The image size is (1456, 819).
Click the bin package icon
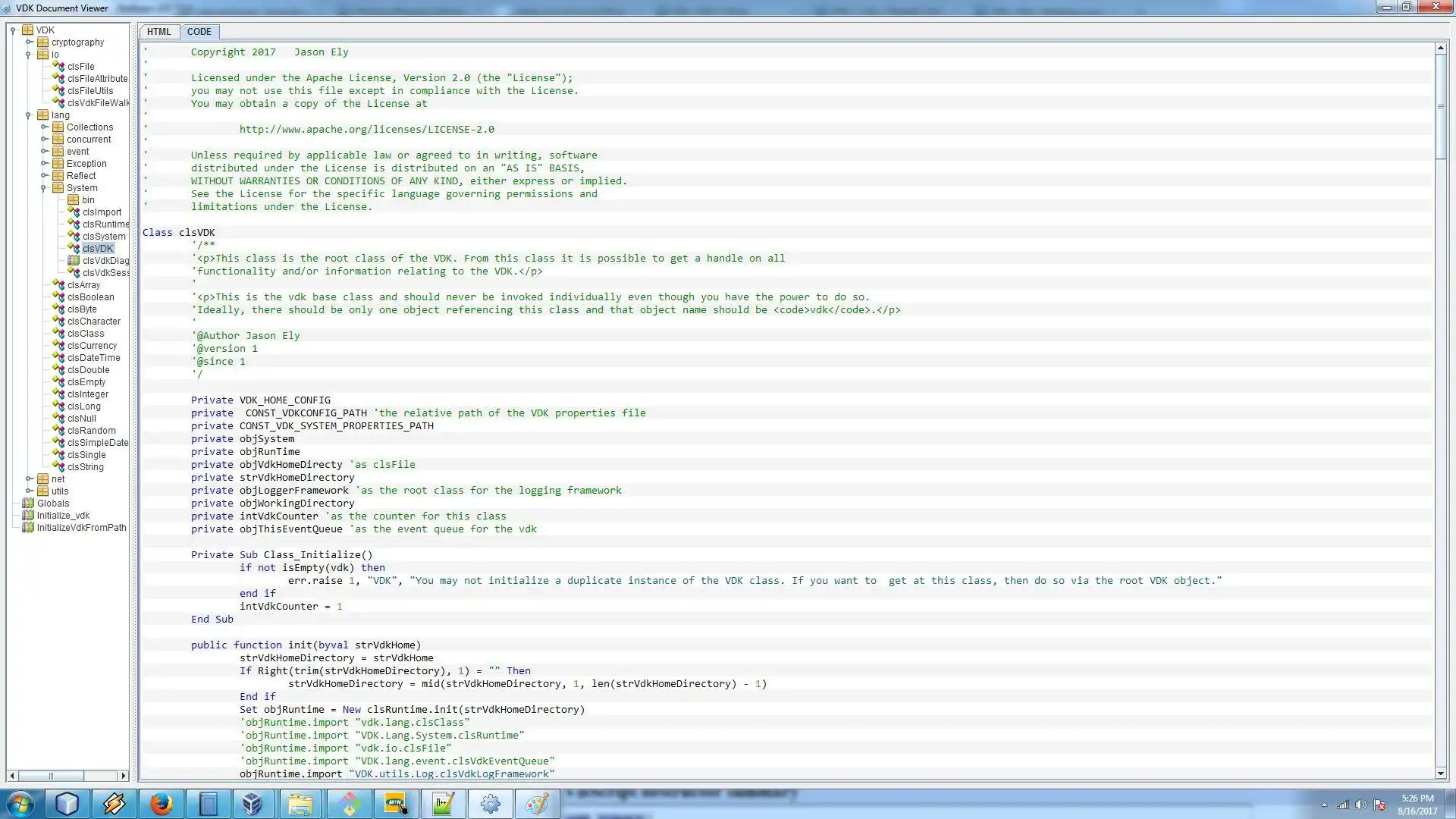74,200
